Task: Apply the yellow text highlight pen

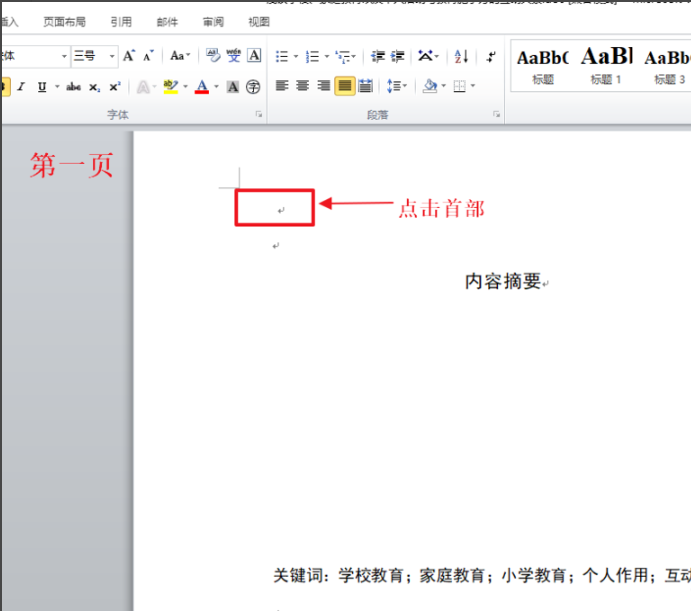Action: [171, 86]
